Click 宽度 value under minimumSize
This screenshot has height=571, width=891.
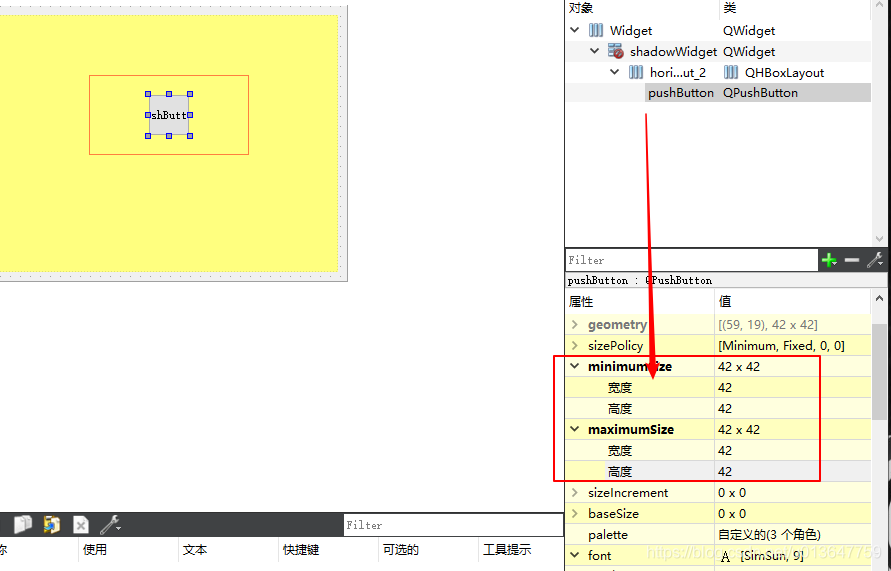pyautogui.click(x=725, y=387)
